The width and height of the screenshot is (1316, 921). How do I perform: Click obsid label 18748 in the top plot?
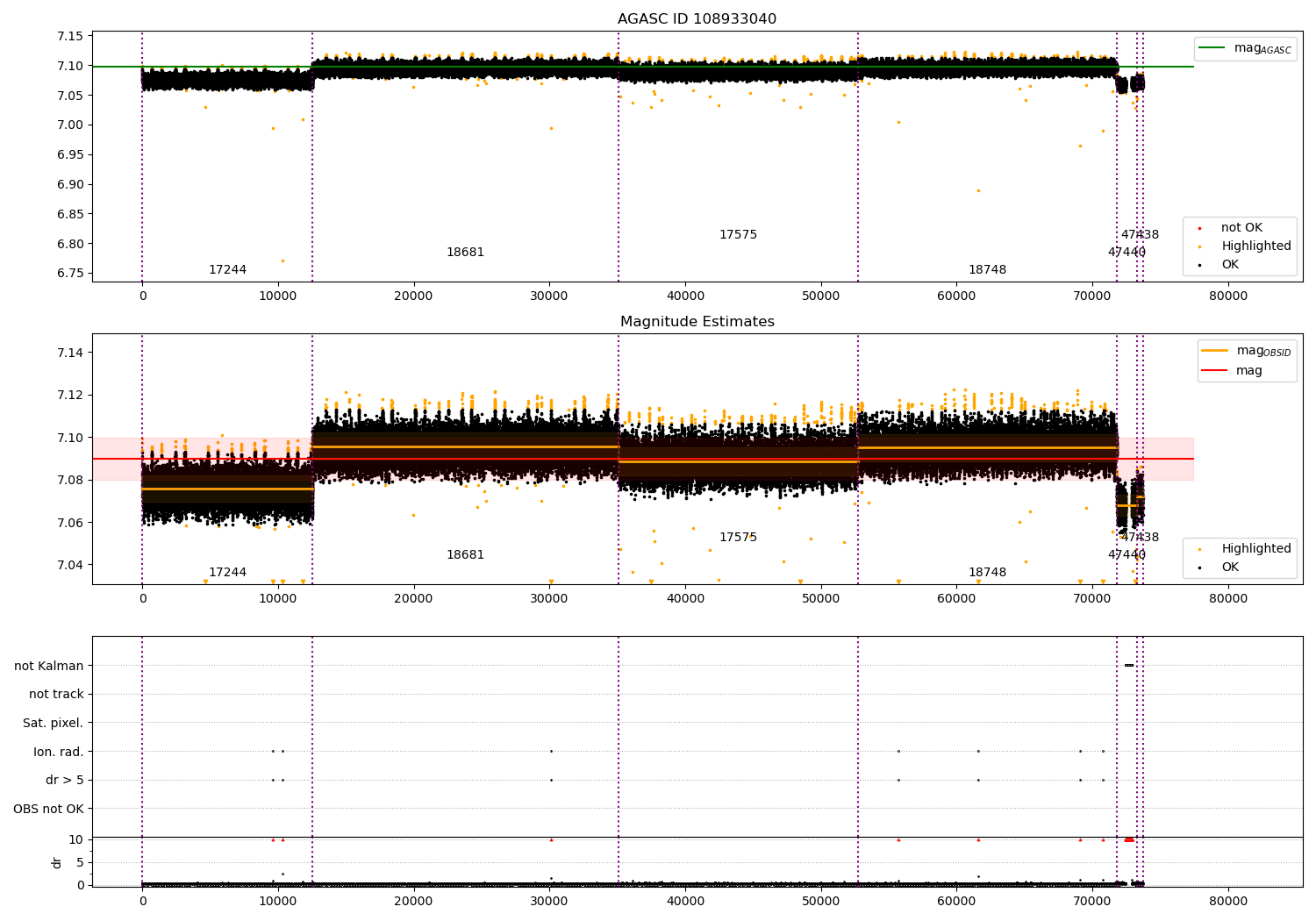(x=987, y=270)
